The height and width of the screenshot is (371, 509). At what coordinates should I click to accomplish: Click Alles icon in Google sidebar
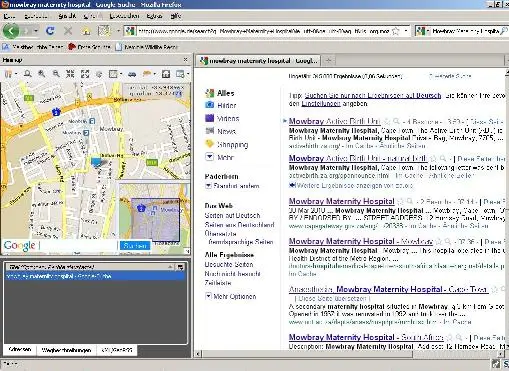coord(210,93)
